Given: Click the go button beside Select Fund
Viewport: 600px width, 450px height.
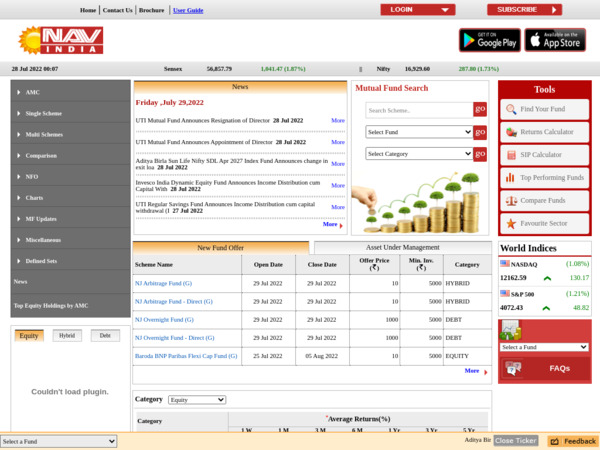Looking at the screenshot, I should (x=480, y=132).
